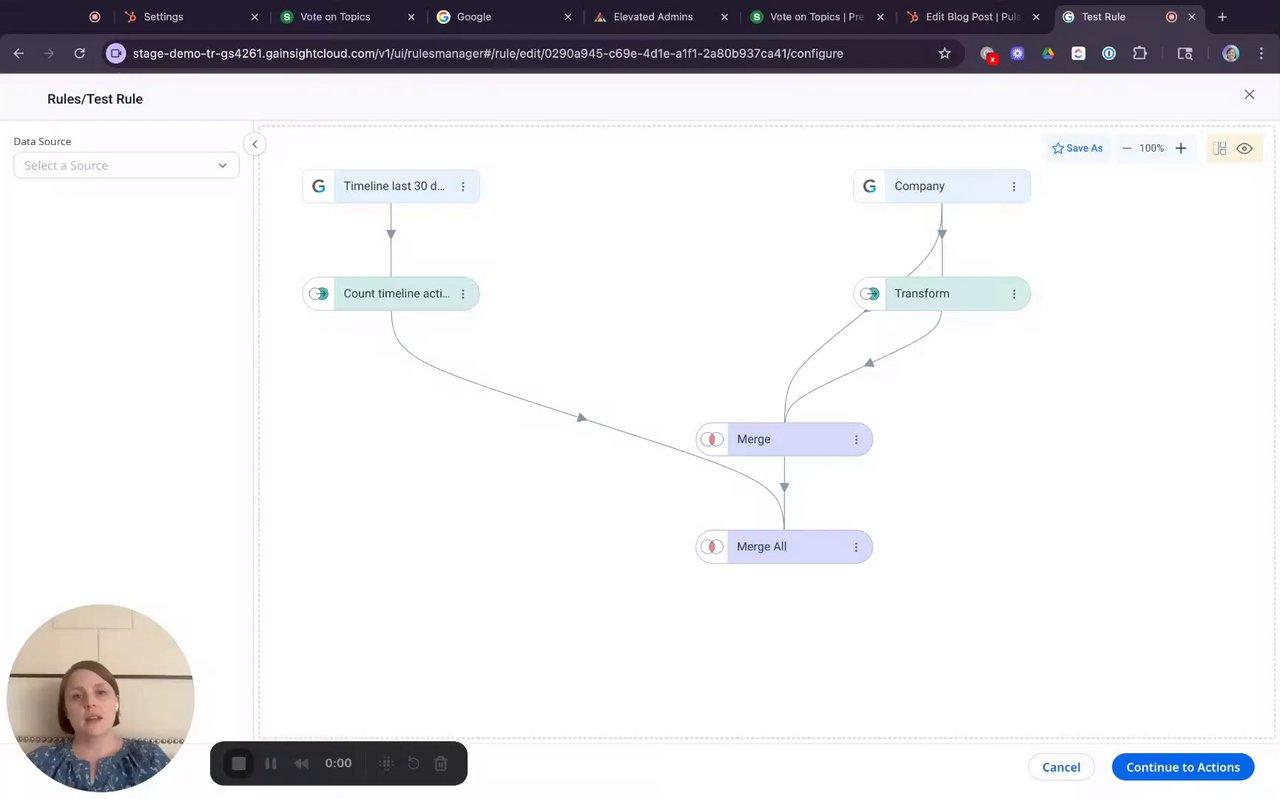Pause the recording in control bar
The image size is (1280, 799).
click(270, 764)
